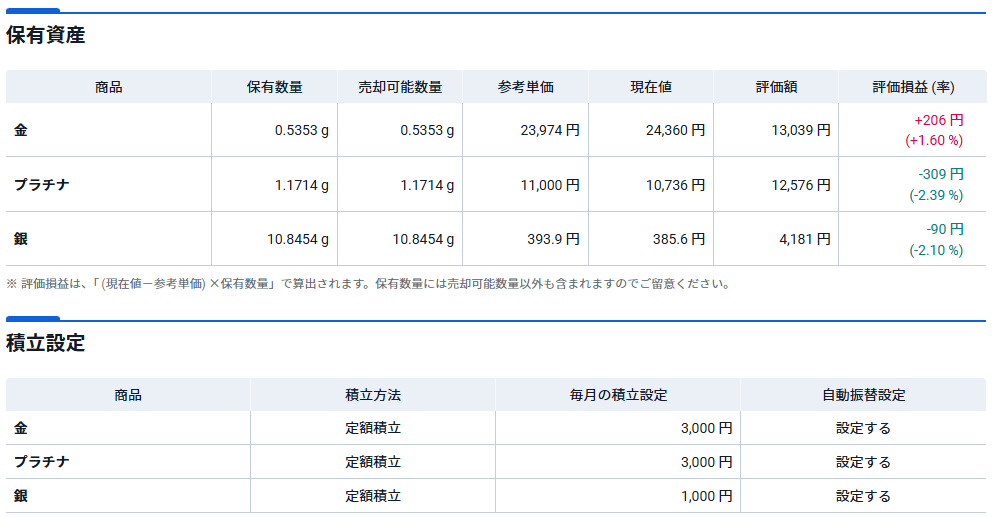1000x517 pixels.
Task: Click the 評価損益 calculation footnote text
Action: click(x=368, y=284)
